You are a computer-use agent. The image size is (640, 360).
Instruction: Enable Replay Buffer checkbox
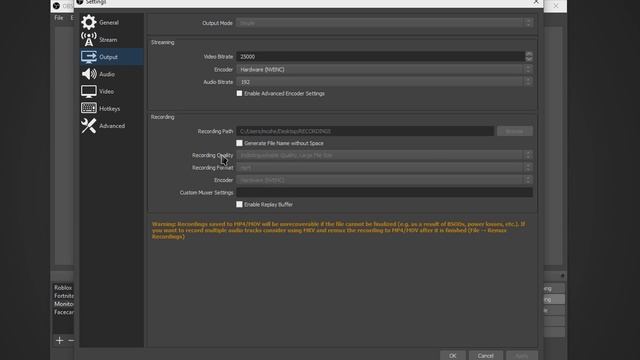pyautogui.click(x=239, y=204)
